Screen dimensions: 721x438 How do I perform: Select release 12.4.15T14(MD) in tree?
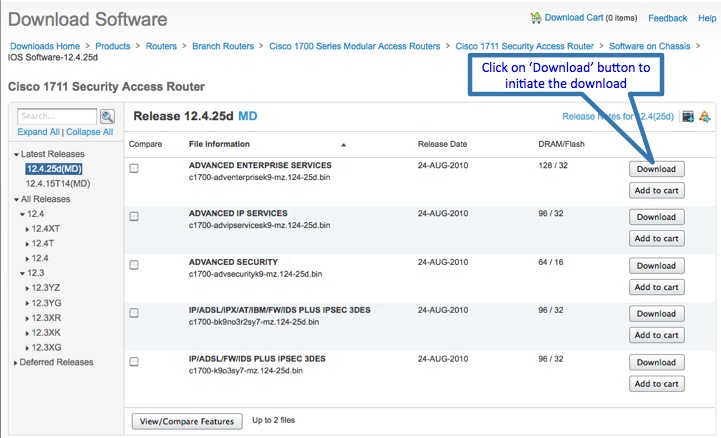pos(58,183)
